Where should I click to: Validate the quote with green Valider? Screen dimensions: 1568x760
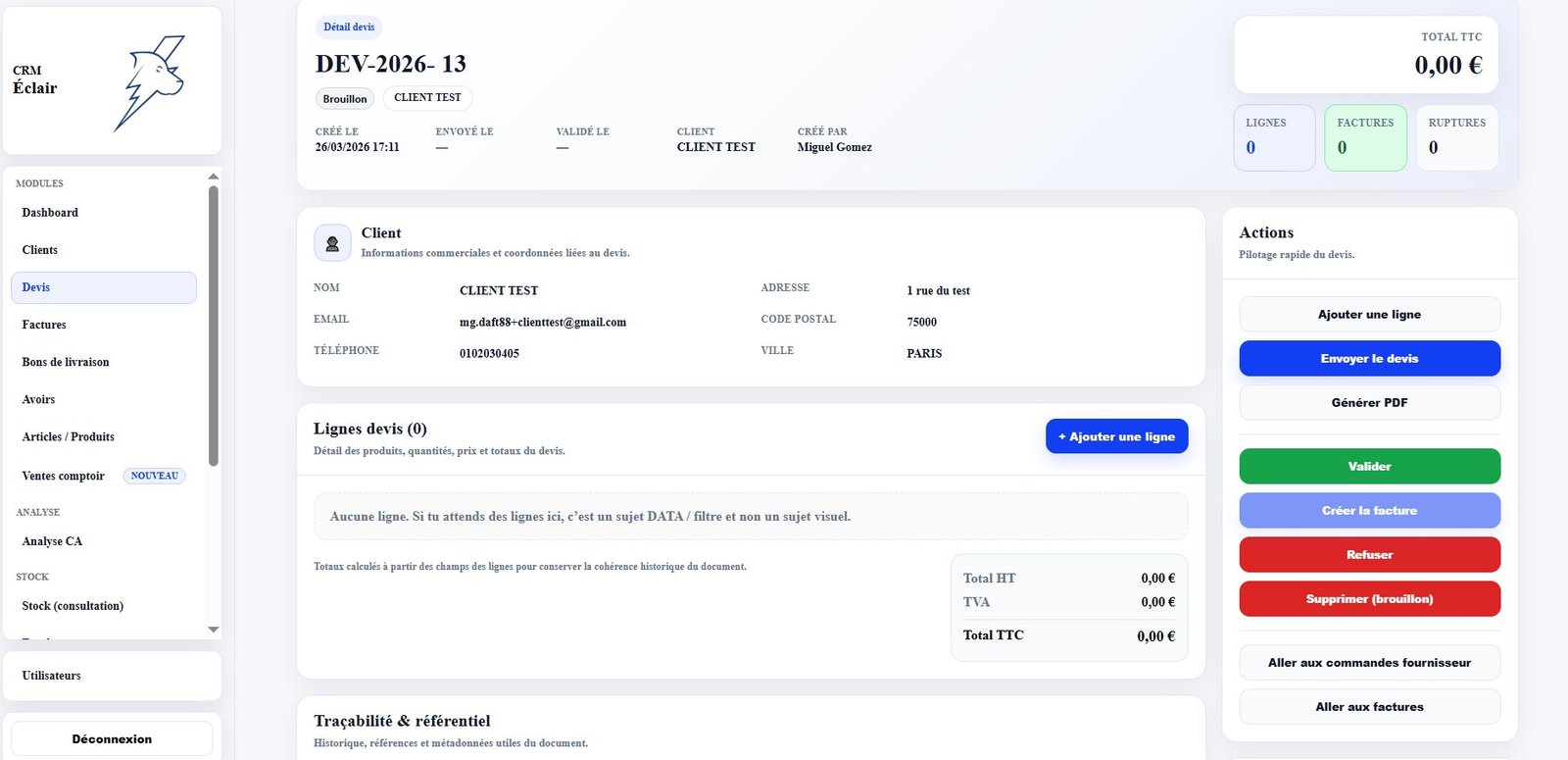(1369, 467)
